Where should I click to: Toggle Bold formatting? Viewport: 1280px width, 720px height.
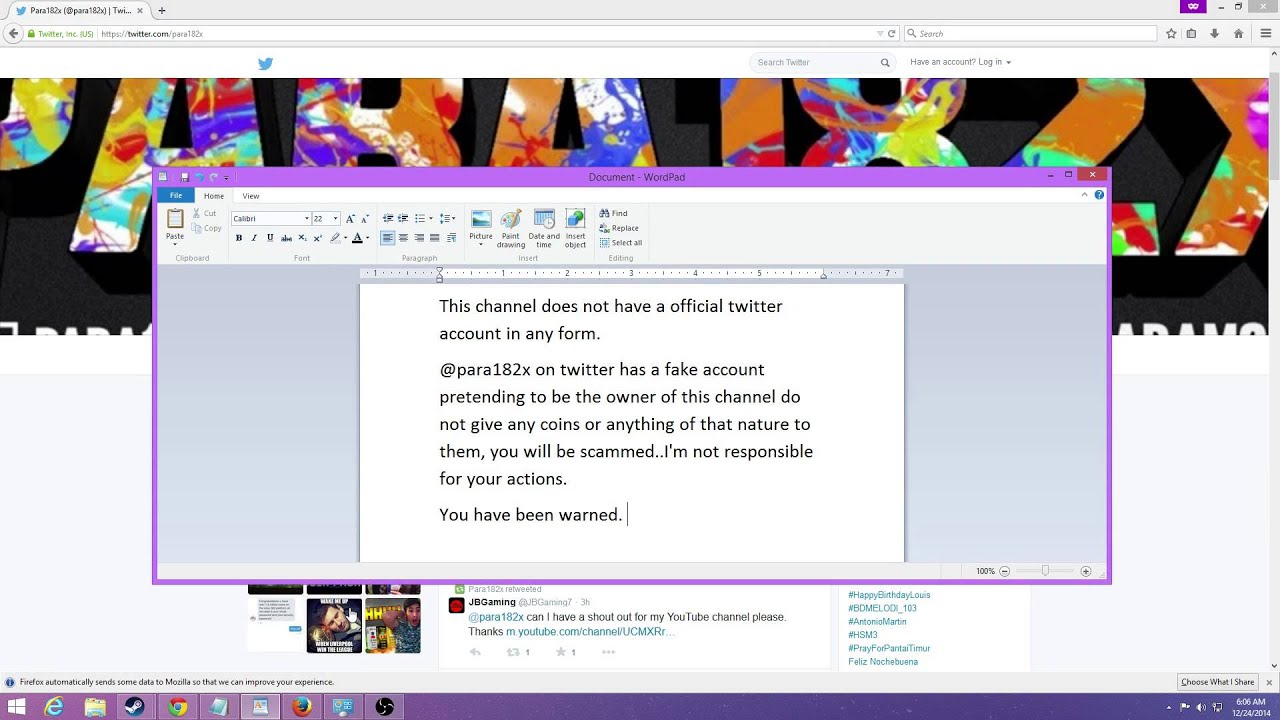(238, 238)
